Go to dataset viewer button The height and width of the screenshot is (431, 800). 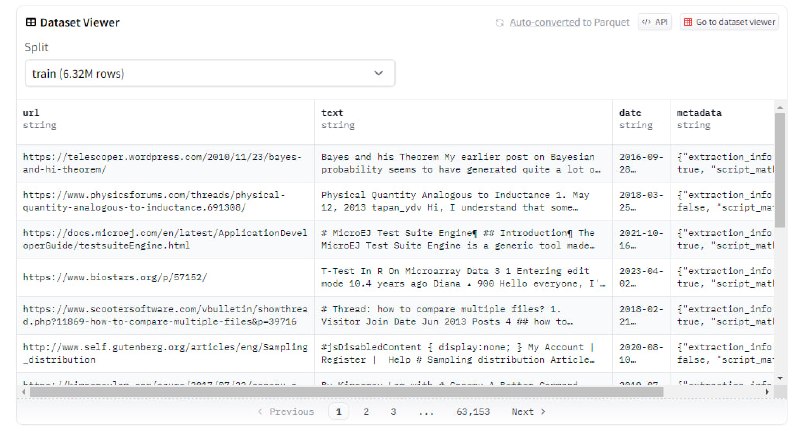[729, 22]
